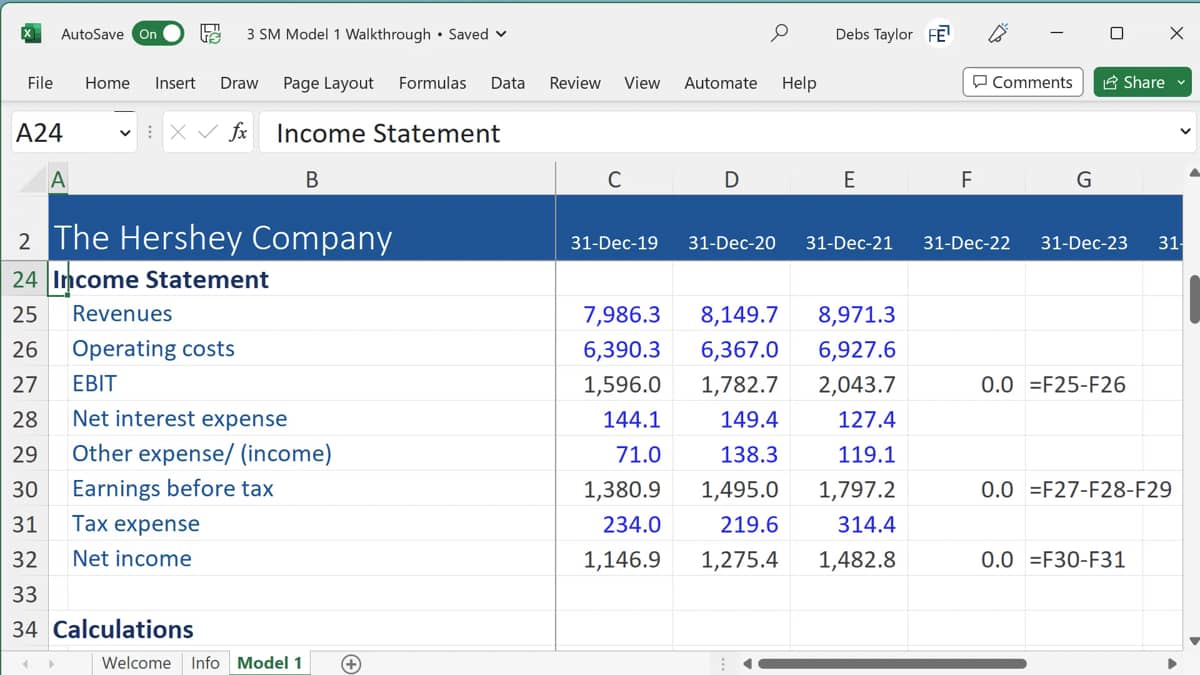Toggle the AutoSave switch off
This screenshot has height=675, width=1200.
click(158, 33)
